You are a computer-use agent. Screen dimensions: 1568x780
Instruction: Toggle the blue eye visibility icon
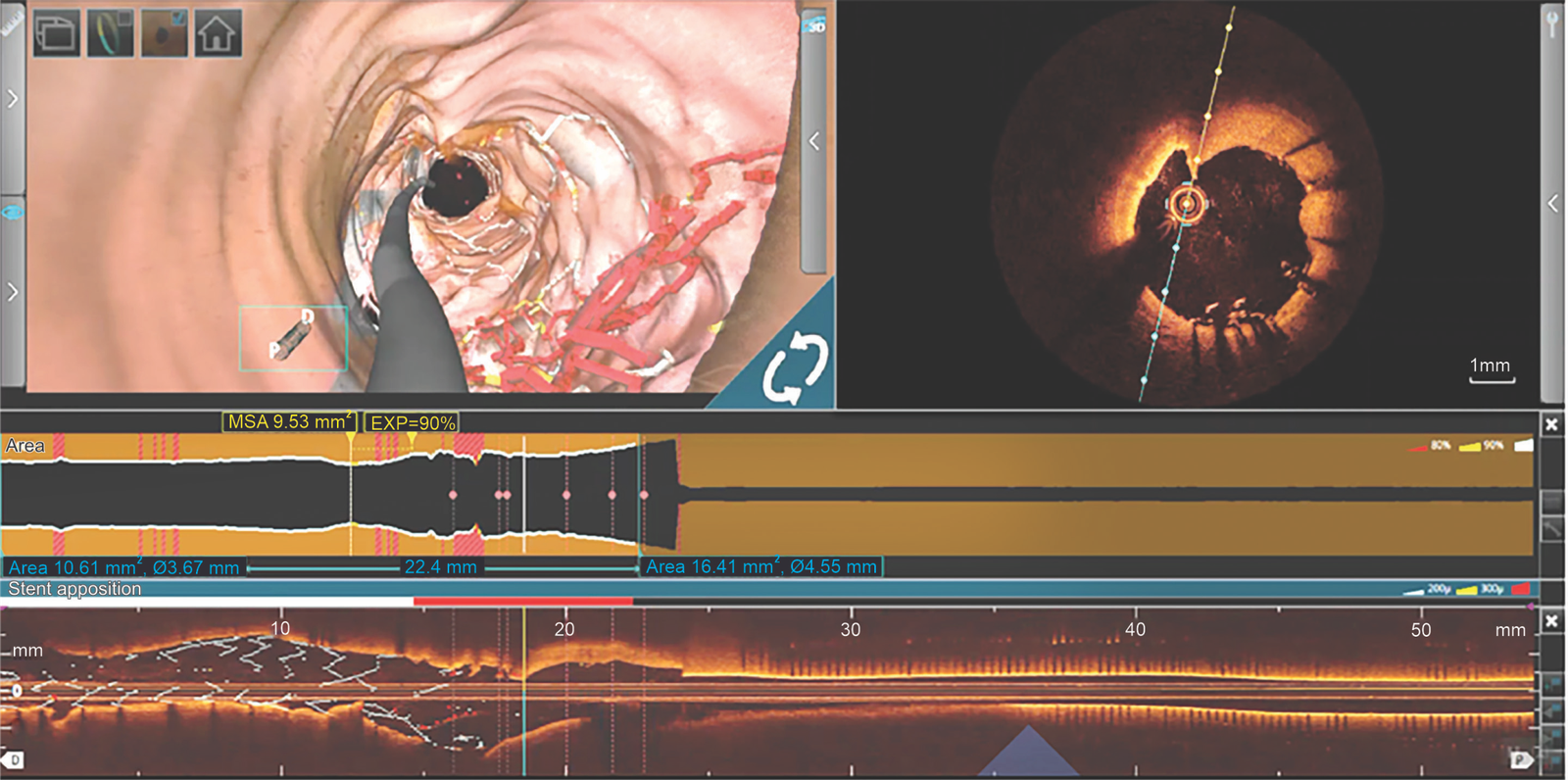(x=12, y=212)
